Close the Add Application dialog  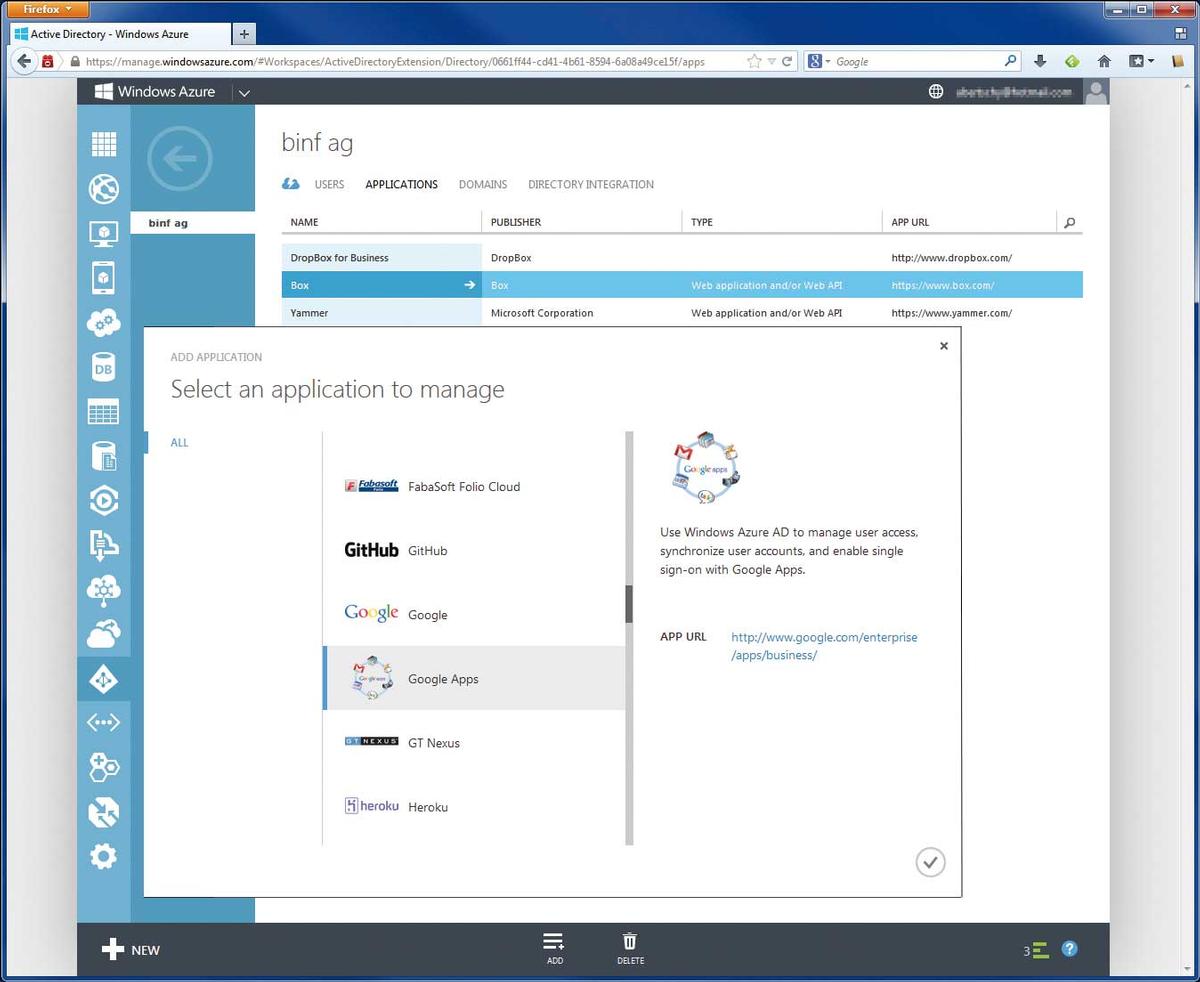click(944, 346)
